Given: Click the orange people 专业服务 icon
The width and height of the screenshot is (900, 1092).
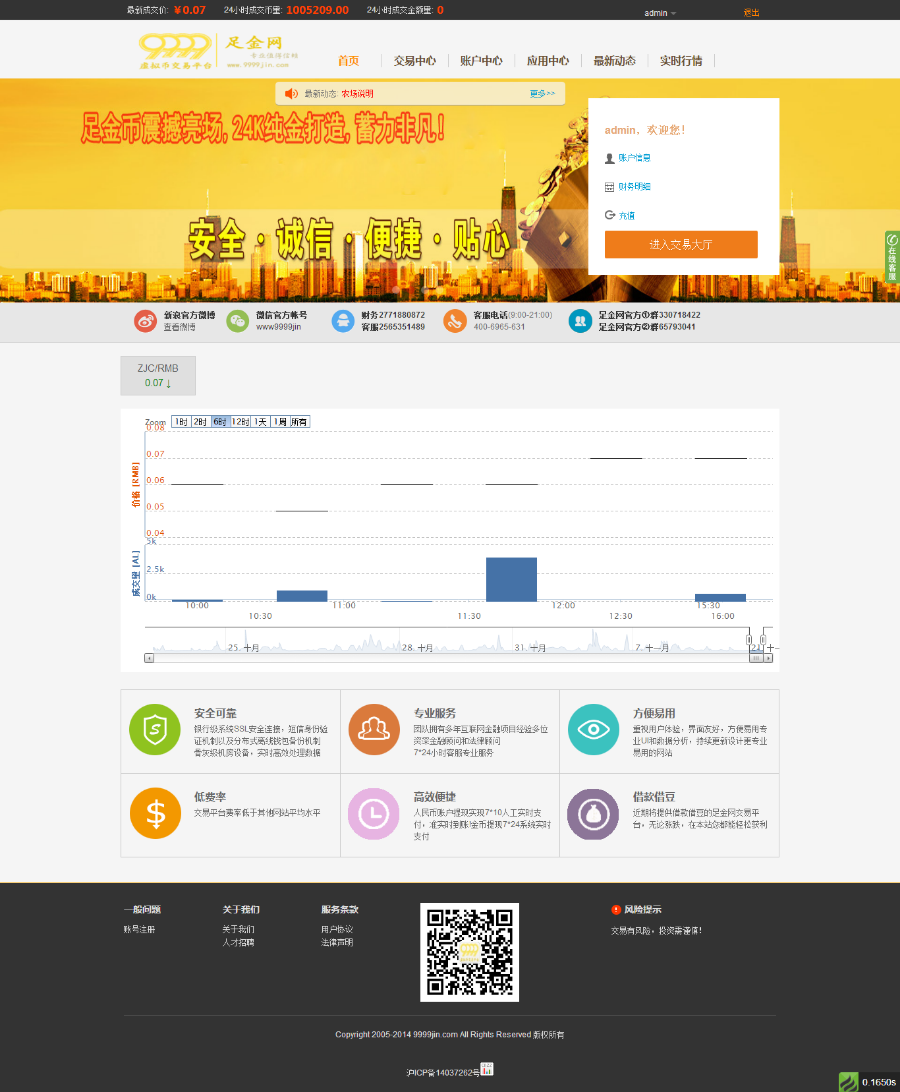Looking at the screenshot, I should coord(374,730).
